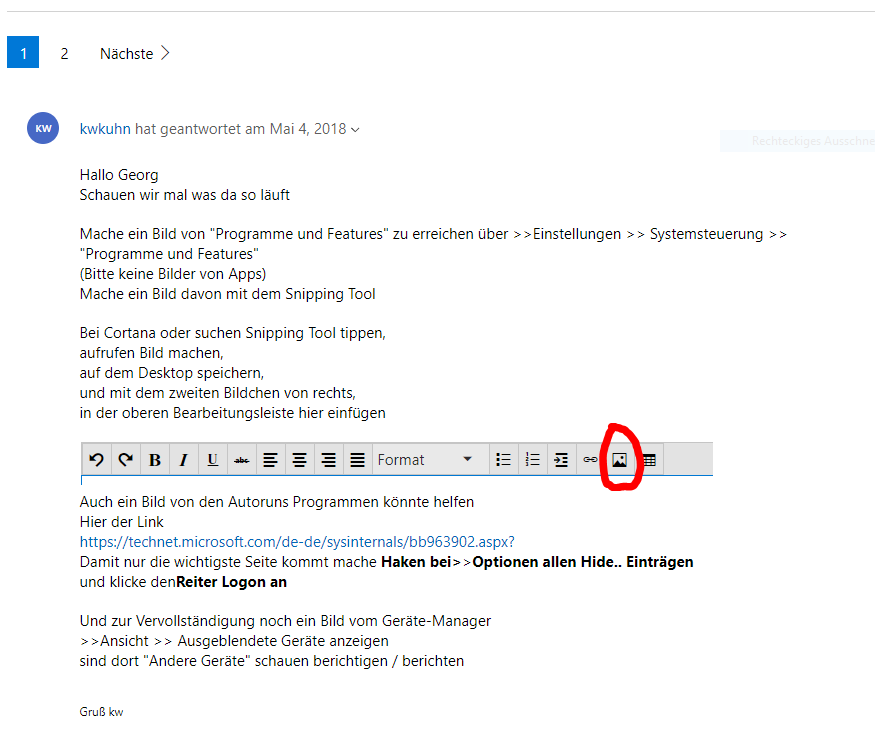The image size is (875, 738).
Task: Click 'Und zur Vervollständigung noch ein Bild' line
Action: point(285,621)
